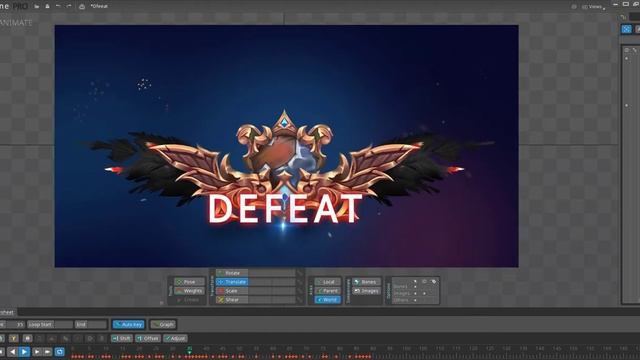Set axes to Parent

[x=328, y=291]
